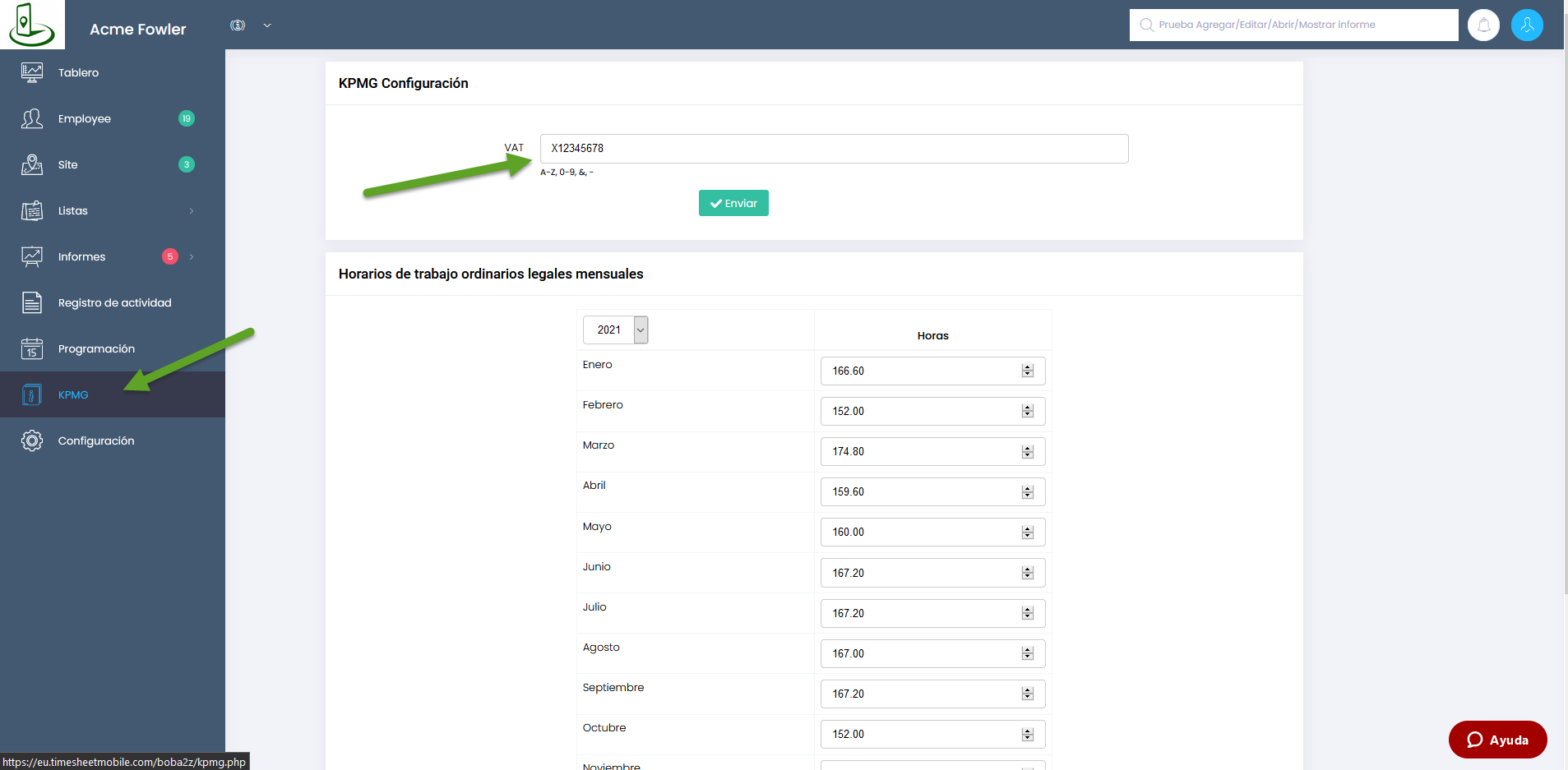Click the Septiembre month label

[x=613, y=687]
